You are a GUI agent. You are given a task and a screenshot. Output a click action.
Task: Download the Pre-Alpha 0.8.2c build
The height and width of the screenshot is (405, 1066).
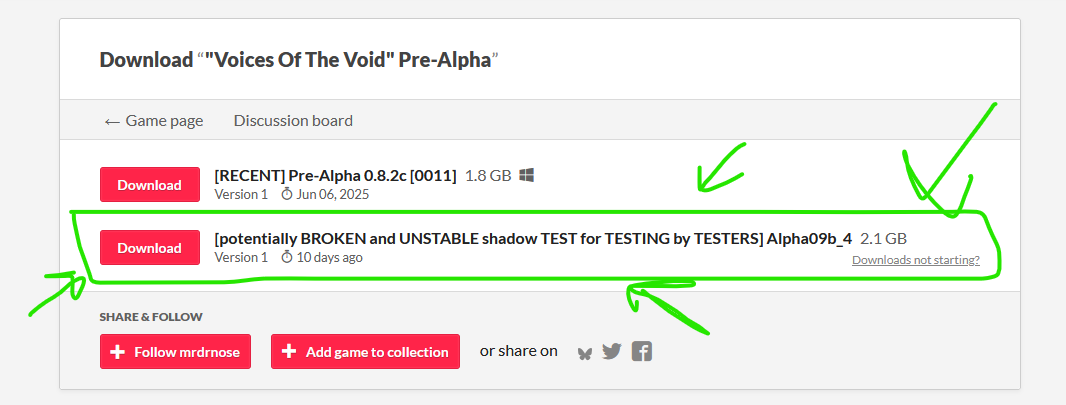point(149,185)
